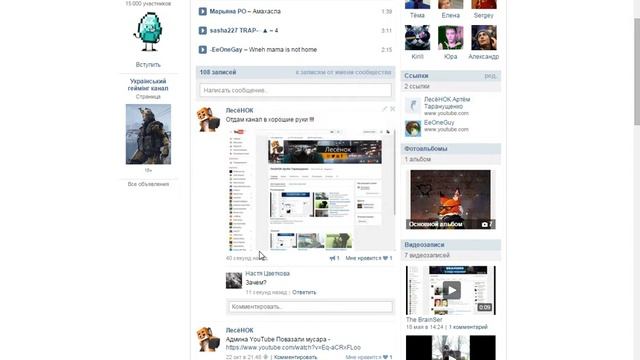This screenshot has height=360, width=640.
Task: Click ред. to edit links
Action: tap(491, 76)
